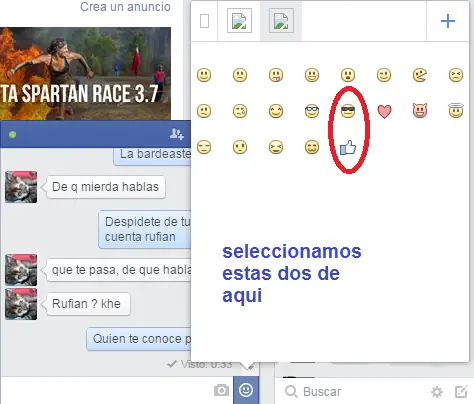Select message Rufian ? khe
This screenshot has height=404, width=474.
(88, 304)
